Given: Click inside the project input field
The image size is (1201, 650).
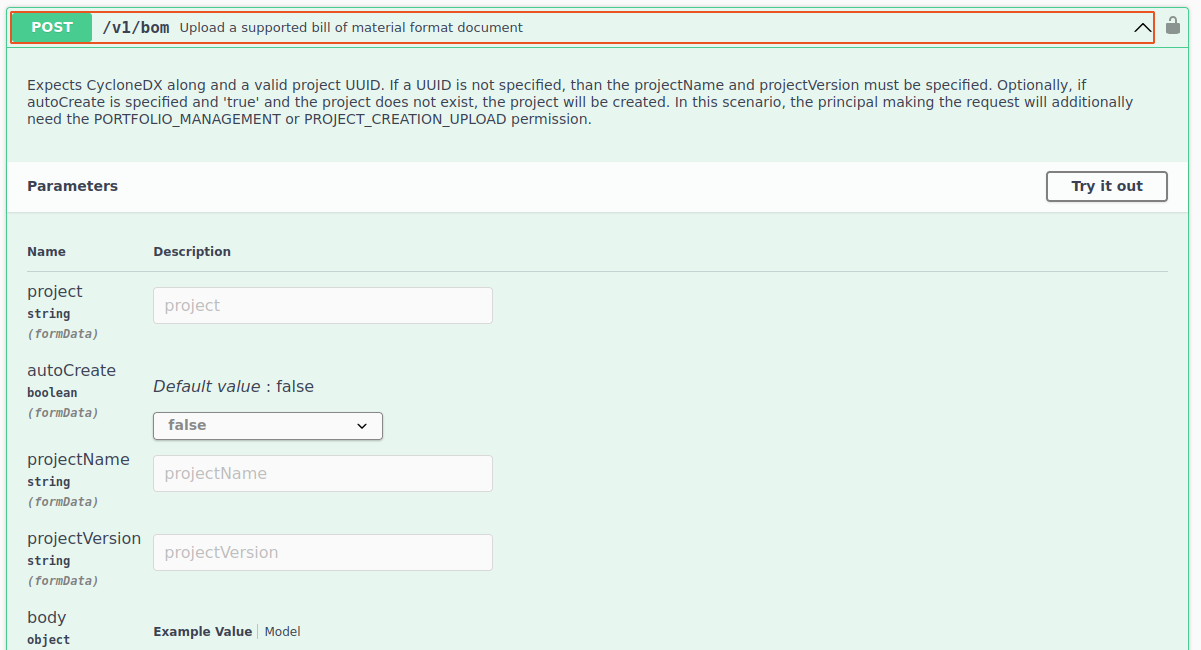Looking at the screenshot, I should (322, 305).
